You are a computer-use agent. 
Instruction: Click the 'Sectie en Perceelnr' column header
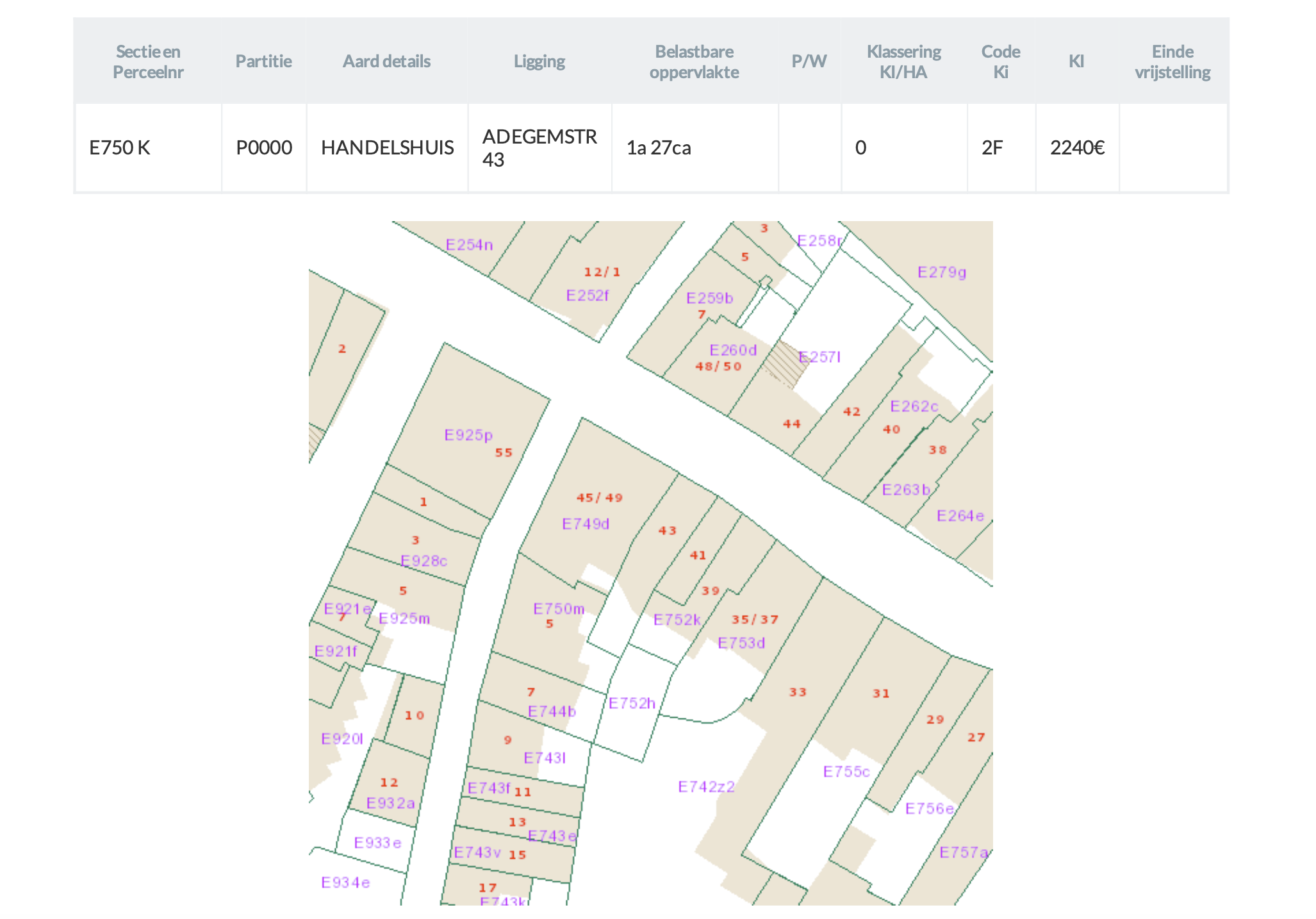(148, 62)
